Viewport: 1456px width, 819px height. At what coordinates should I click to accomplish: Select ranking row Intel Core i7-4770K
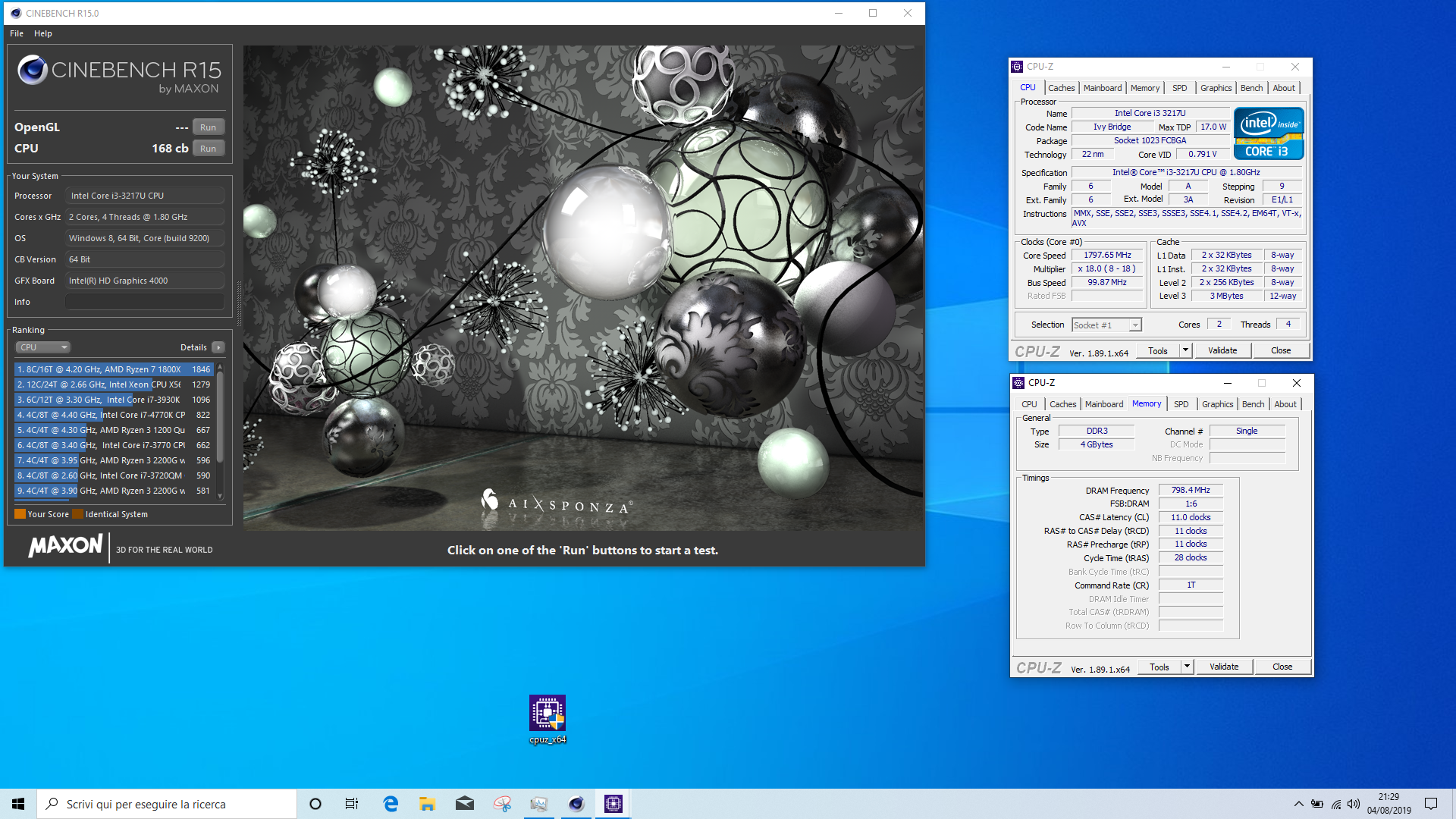tap(114, 415)
